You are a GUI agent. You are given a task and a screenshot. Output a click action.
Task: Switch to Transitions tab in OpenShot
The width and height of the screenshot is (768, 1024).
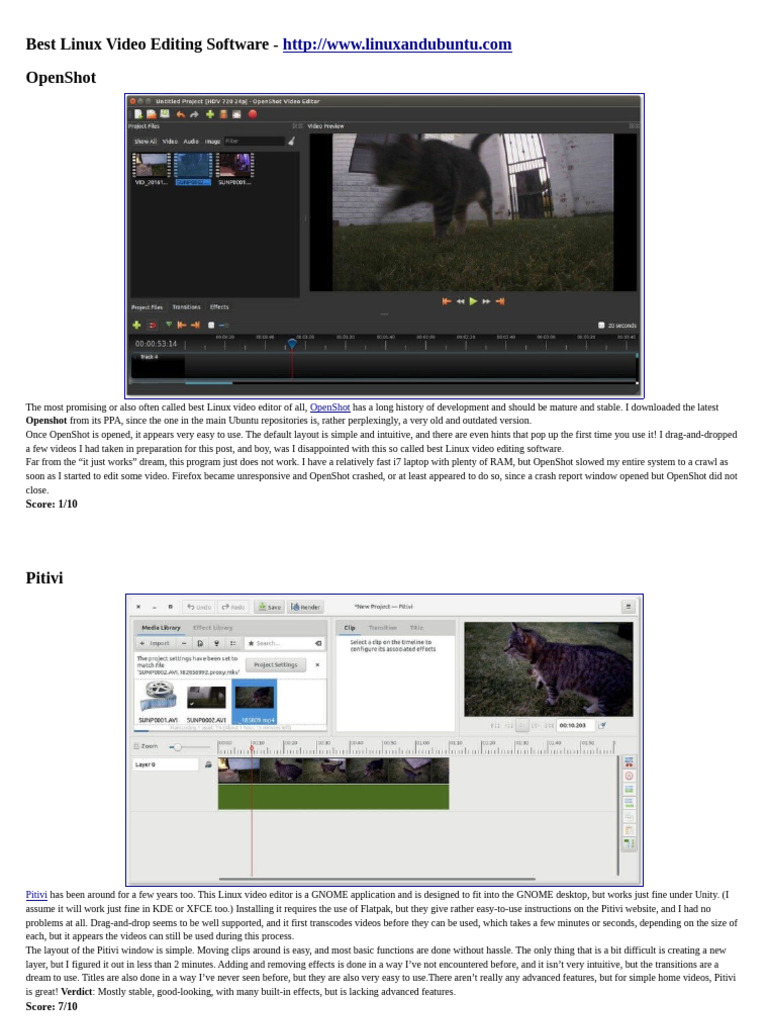186,307
